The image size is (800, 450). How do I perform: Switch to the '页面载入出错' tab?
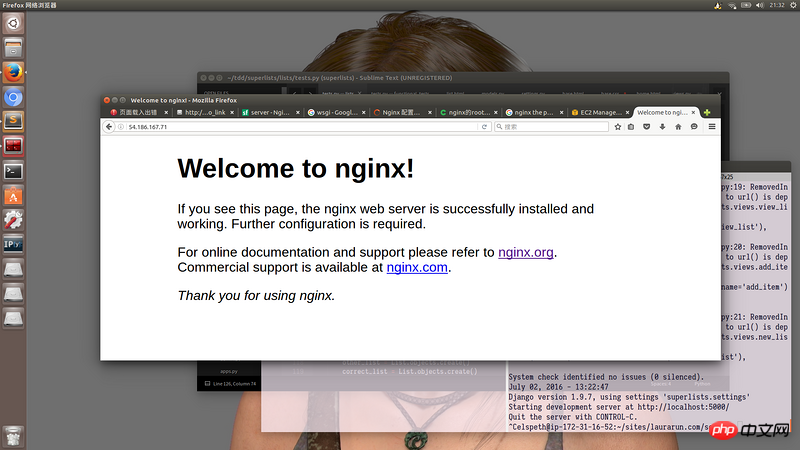coord(138,112)
